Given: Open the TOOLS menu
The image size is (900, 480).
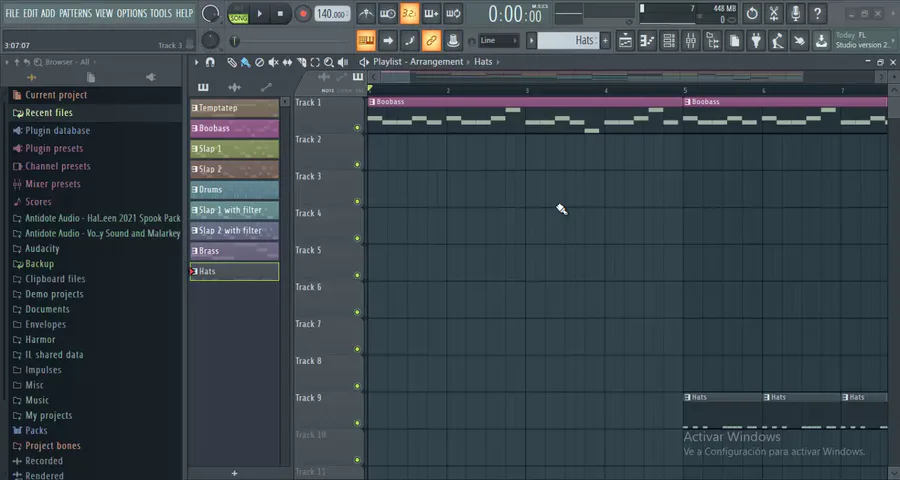Looking at the screenshot, I should [161, 13].
